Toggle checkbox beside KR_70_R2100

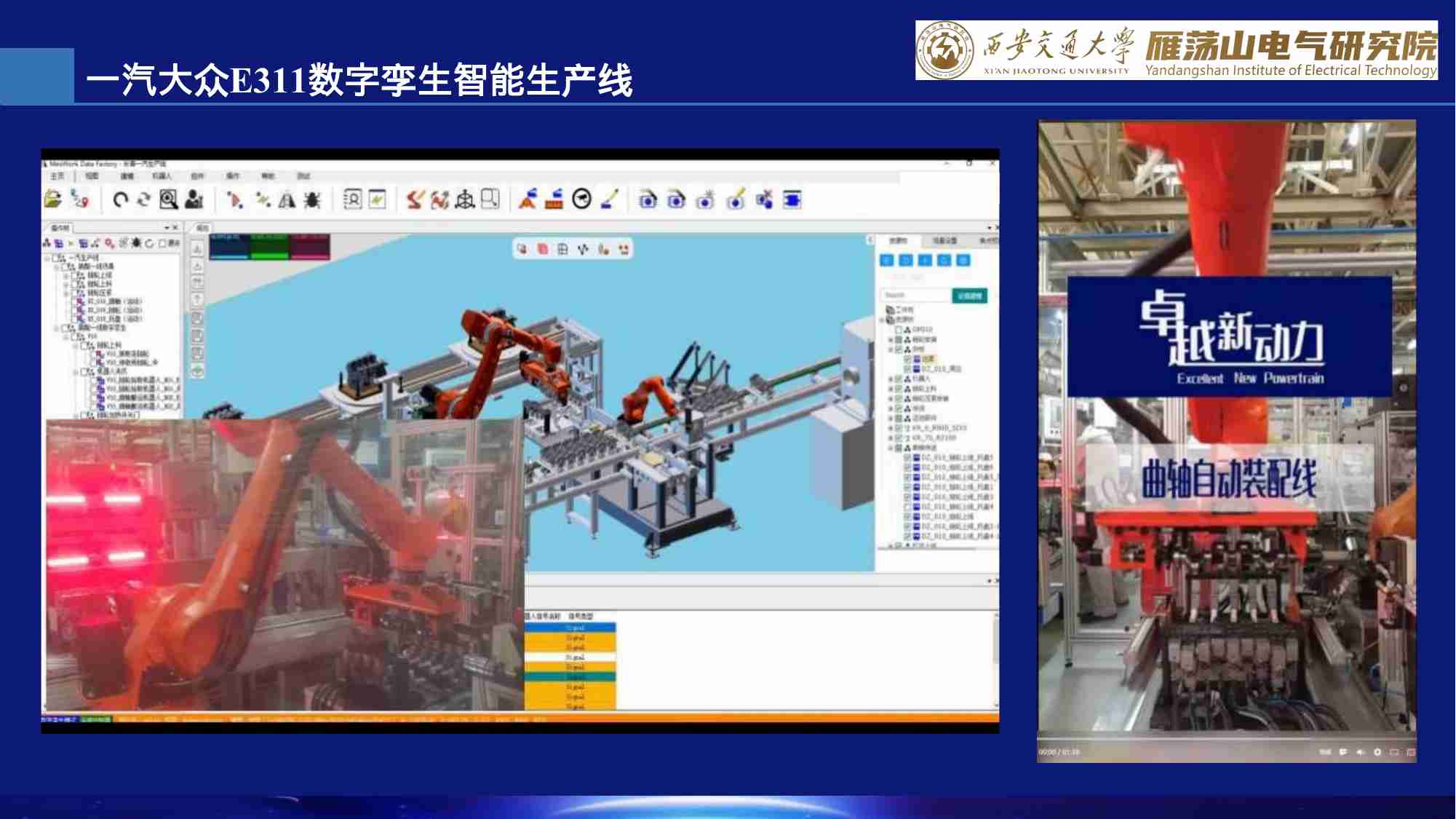coord(899,438)
